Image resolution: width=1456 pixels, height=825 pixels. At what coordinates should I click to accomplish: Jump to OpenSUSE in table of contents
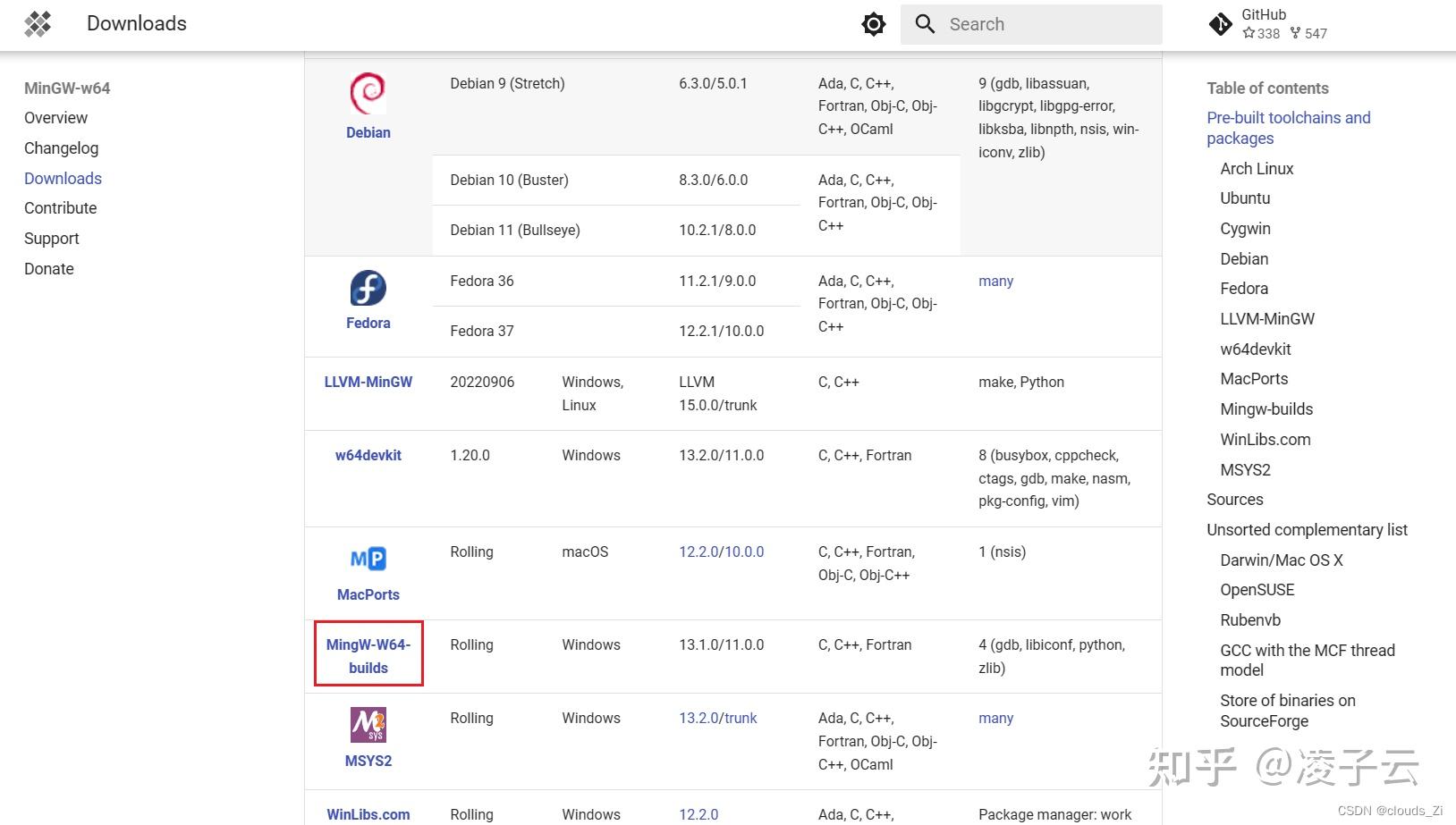pyautogui.click(x=1257, y=590)
